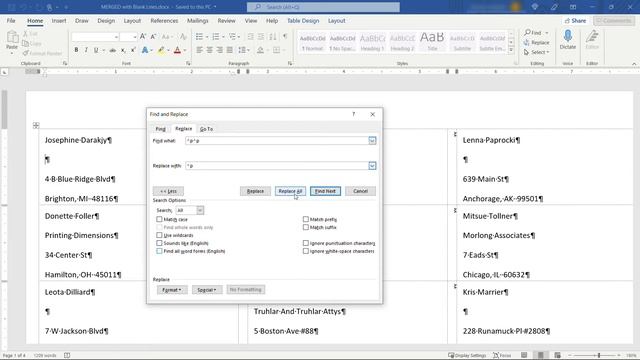
Task: Switch to the Go To tab
Action: 206,129
